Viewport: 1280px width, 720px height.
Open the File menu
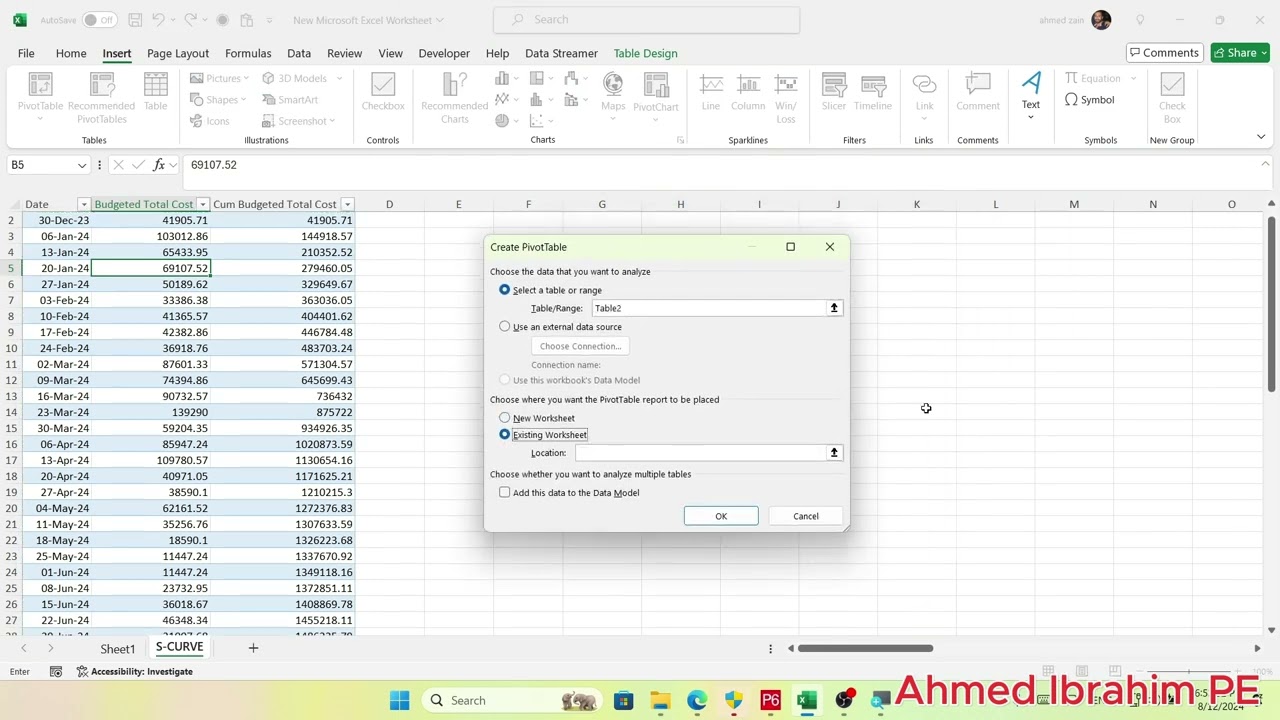[26, 53]
